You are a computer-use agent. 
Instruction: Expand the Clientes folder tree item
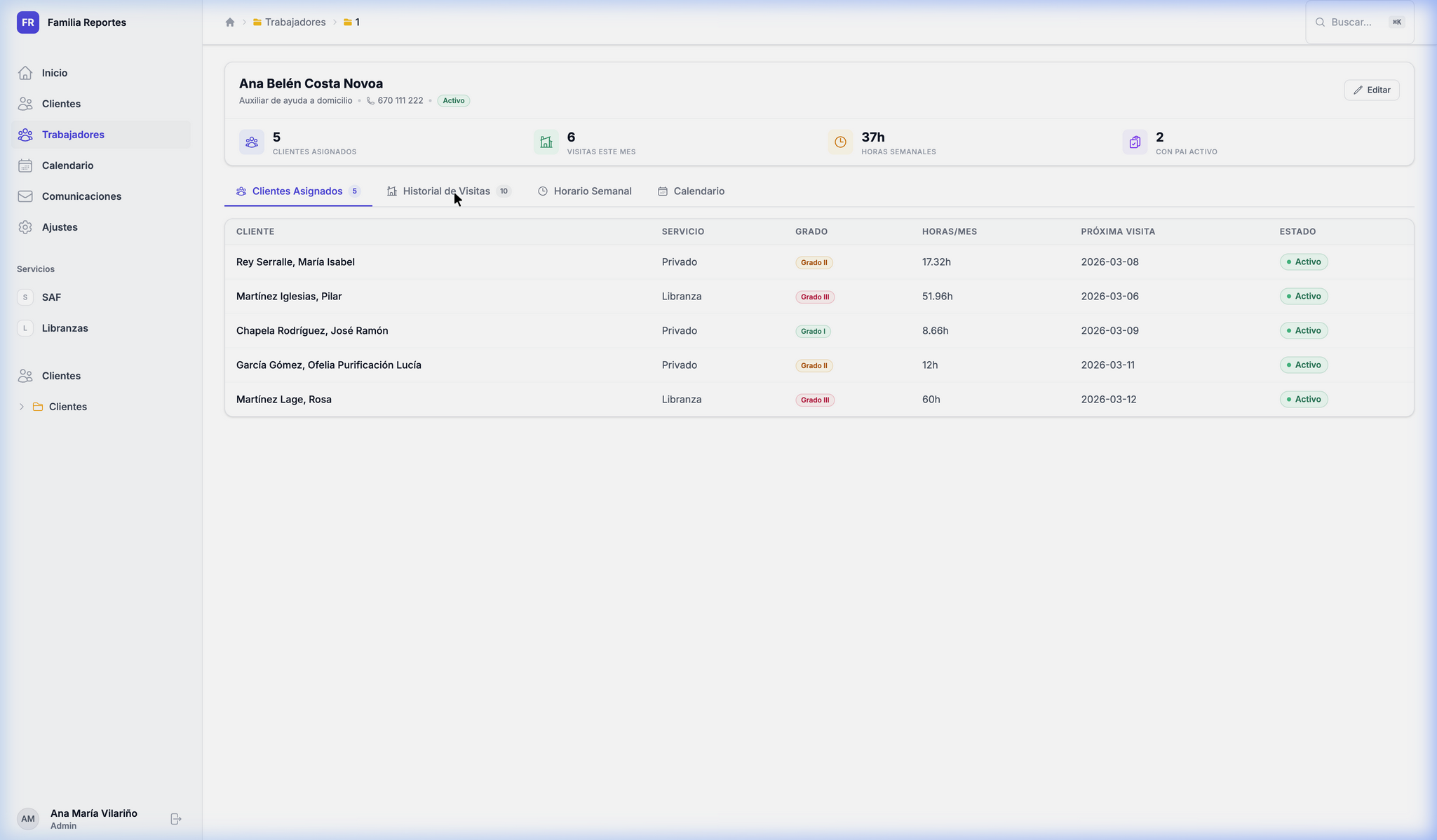tap(22, 407)
